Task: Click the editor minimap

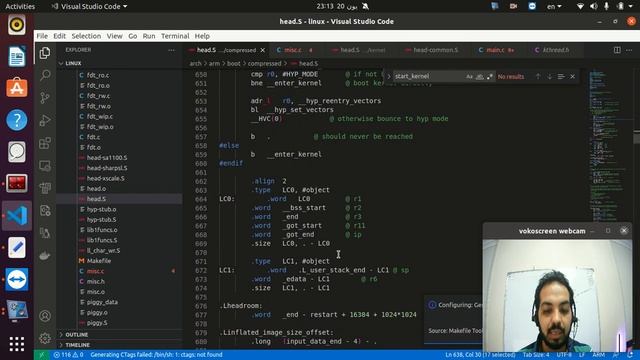Action: 610,147
